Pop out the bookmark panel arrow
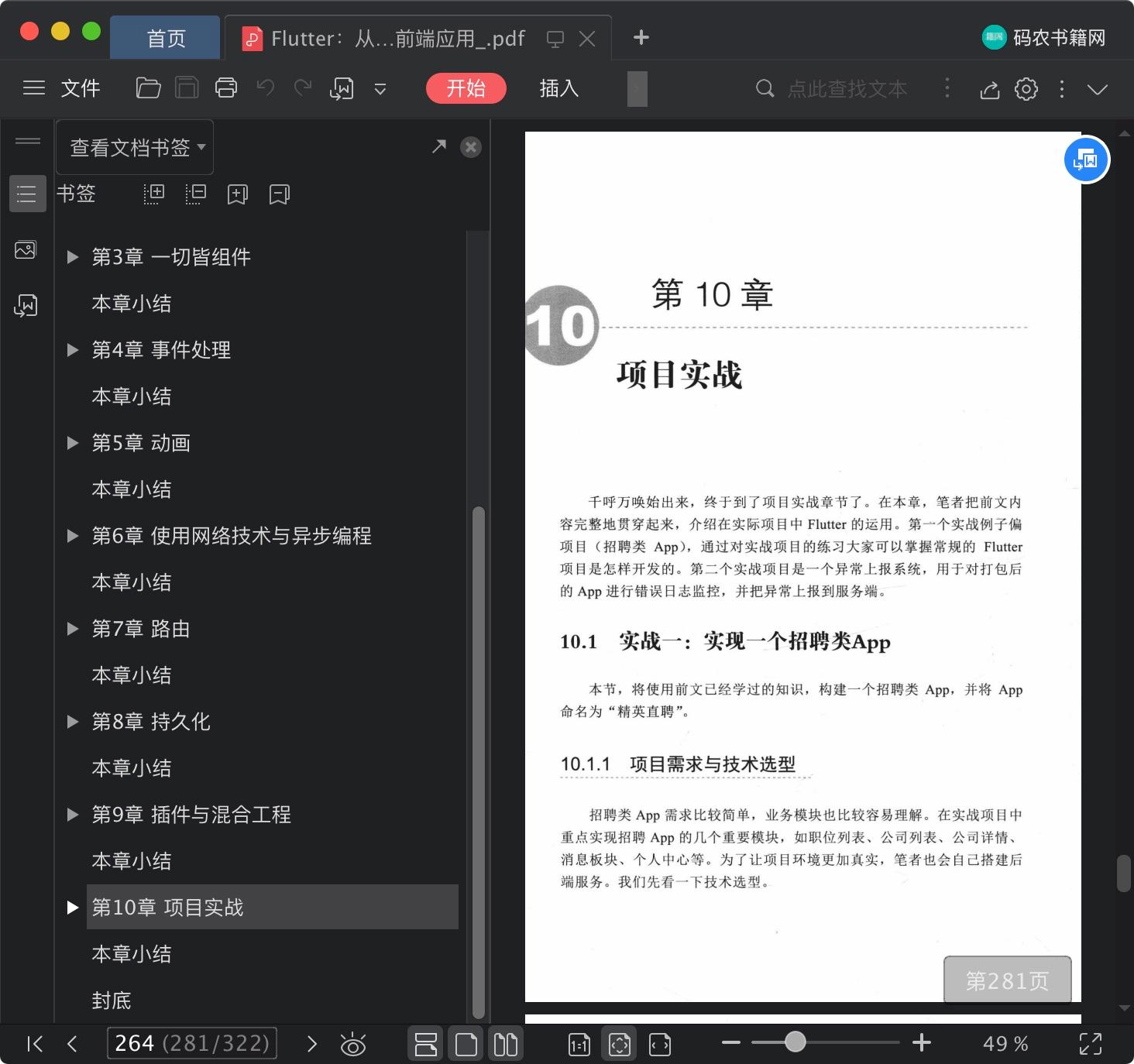Viewport: 1134px width, 1064px height. [439, 146]
